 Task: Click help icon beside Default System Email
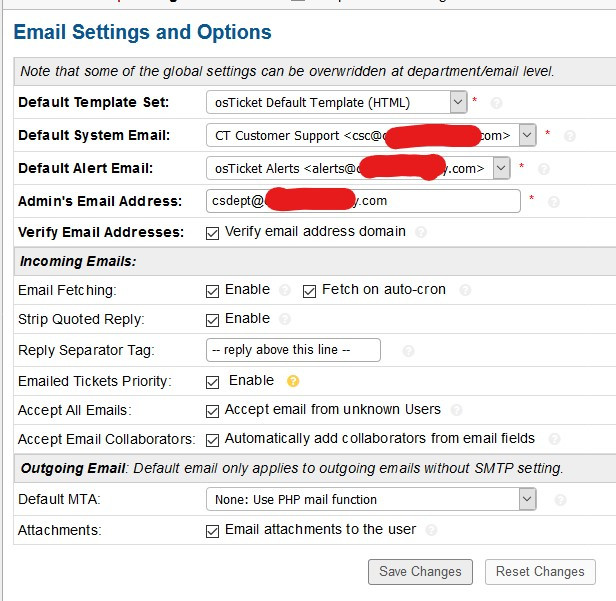tap(570, 136)
